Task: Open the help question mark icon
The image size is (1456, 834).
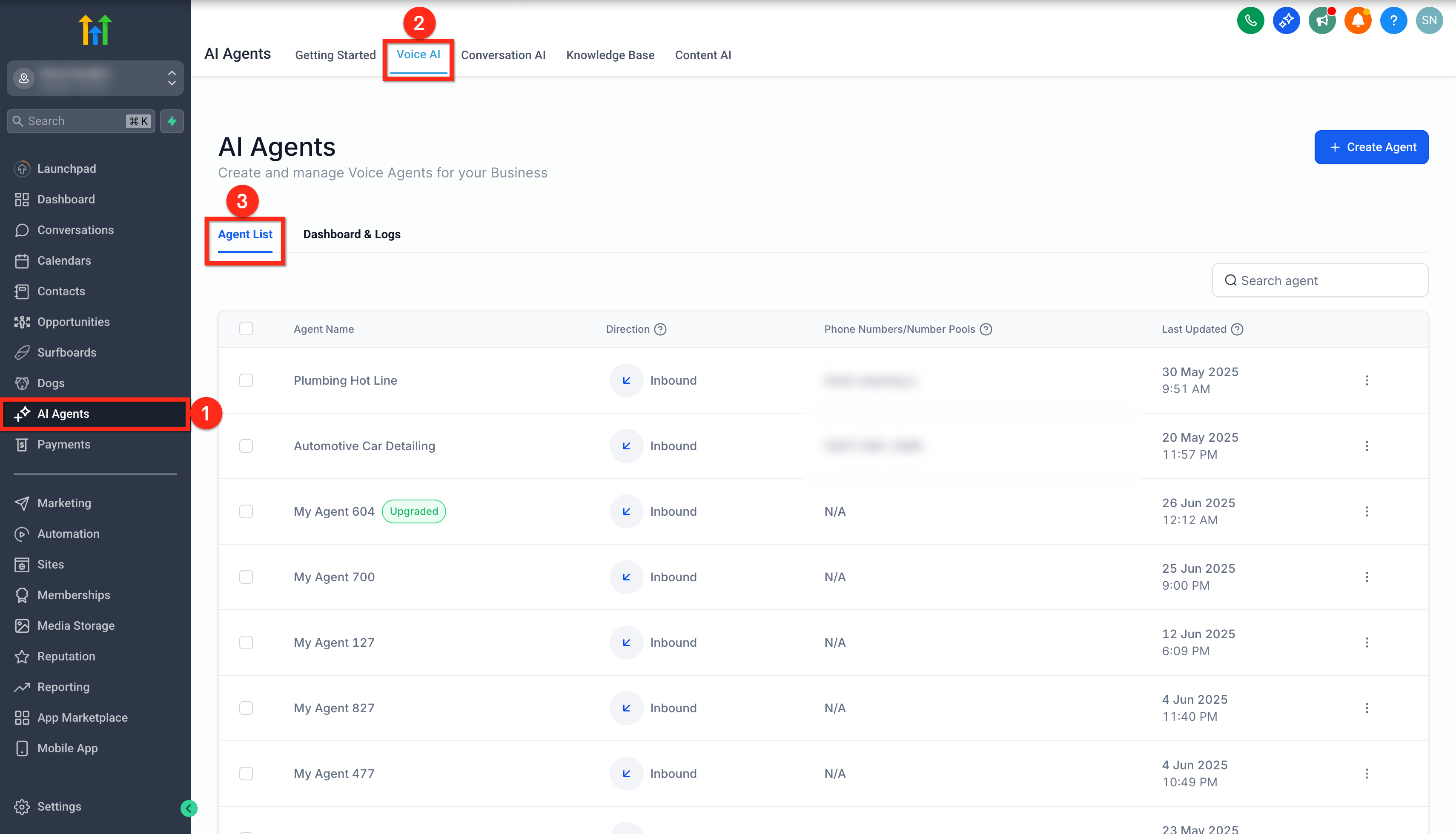Action: pos(1393,20)
